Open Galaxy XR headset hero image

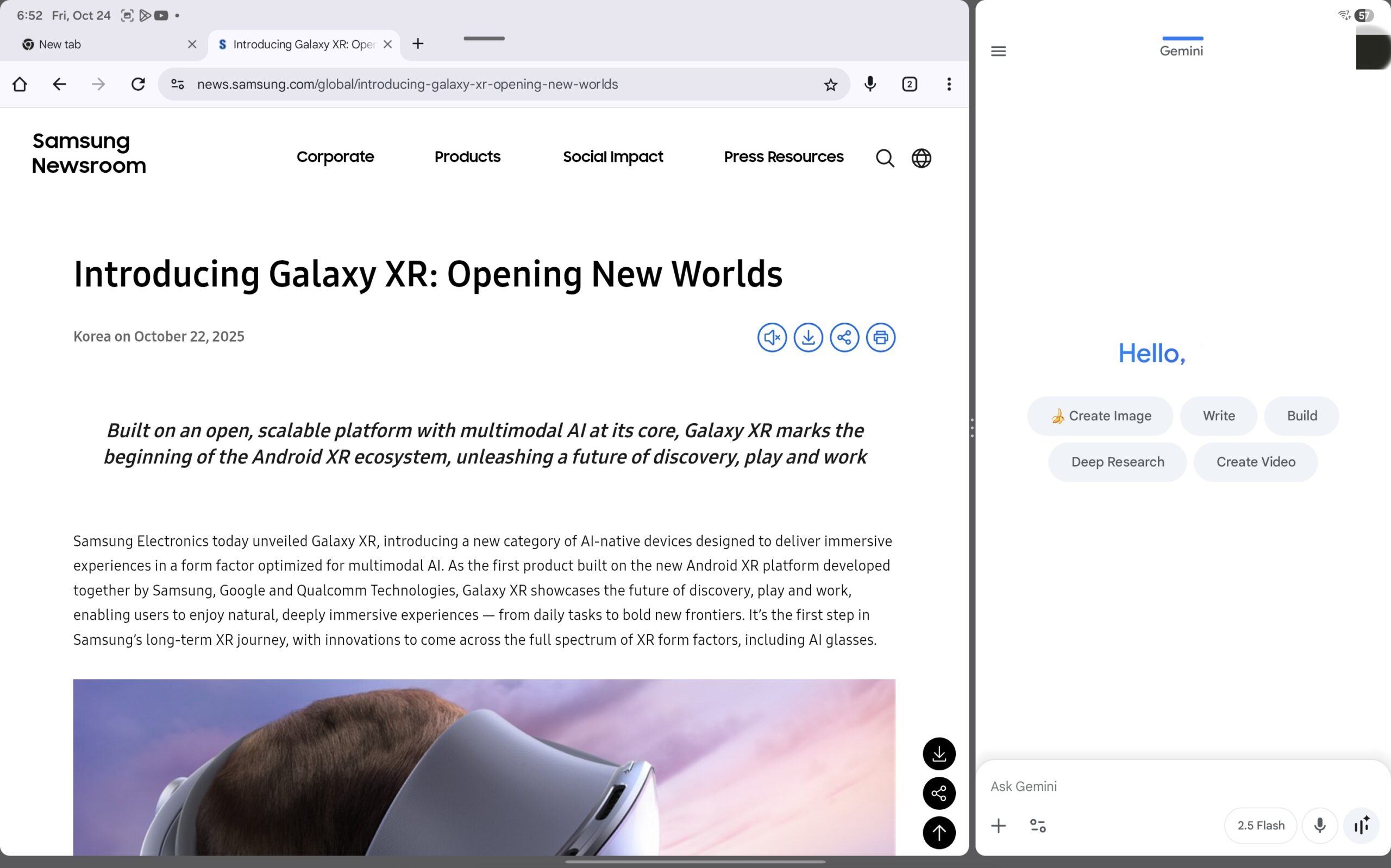click(x=484, y=768)
